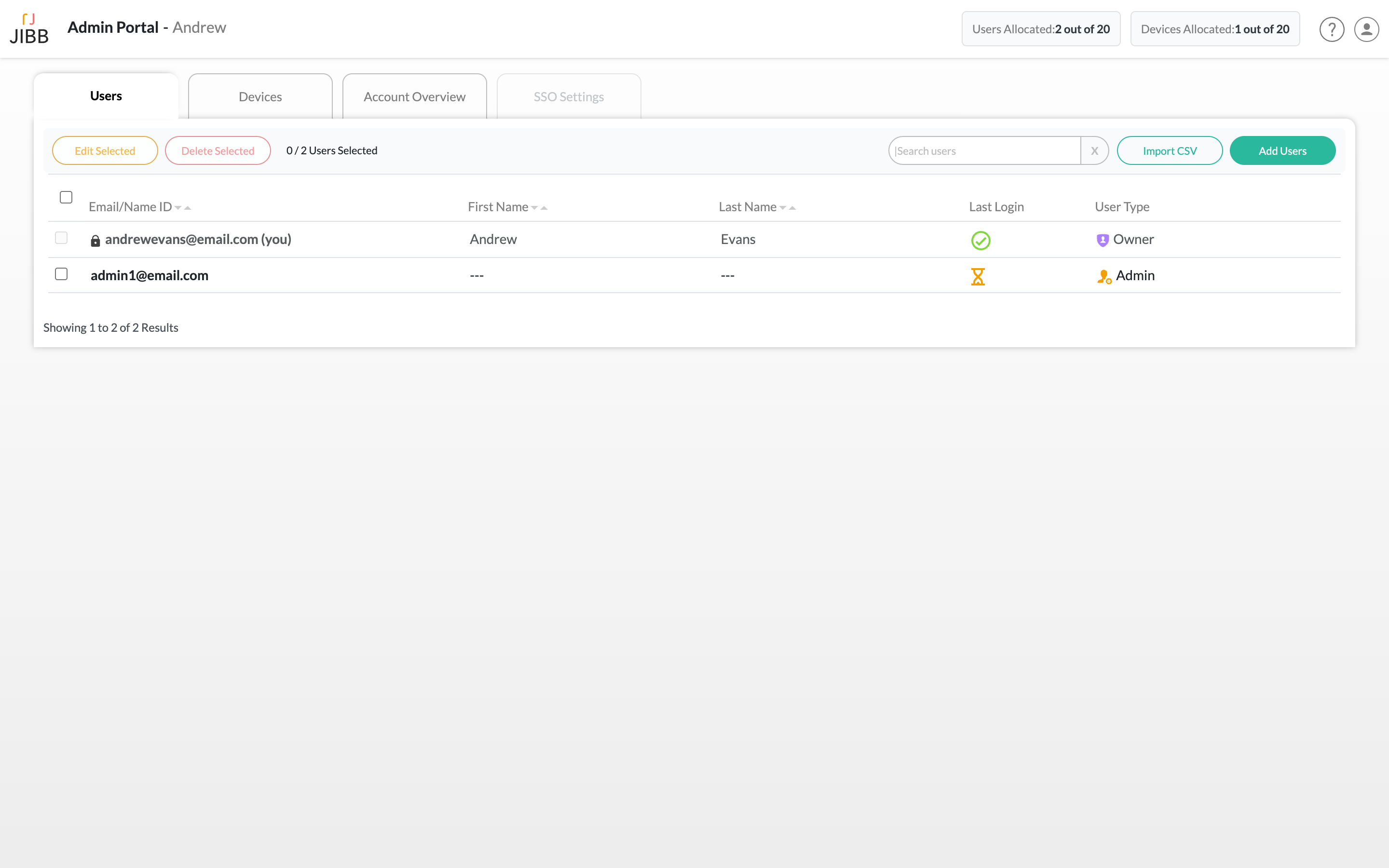
Task: Click the orange Admin user icon
Action: pos(1104,277)
